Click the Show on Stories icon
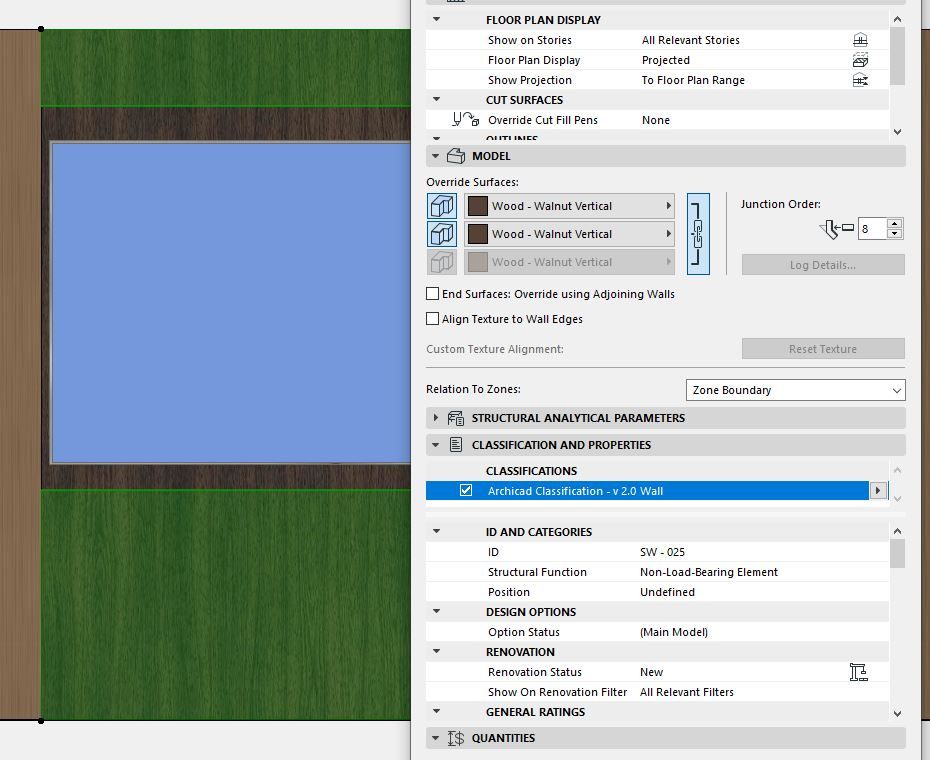The image size is (930, 760). pyautogui.click(x=860, y=40)
